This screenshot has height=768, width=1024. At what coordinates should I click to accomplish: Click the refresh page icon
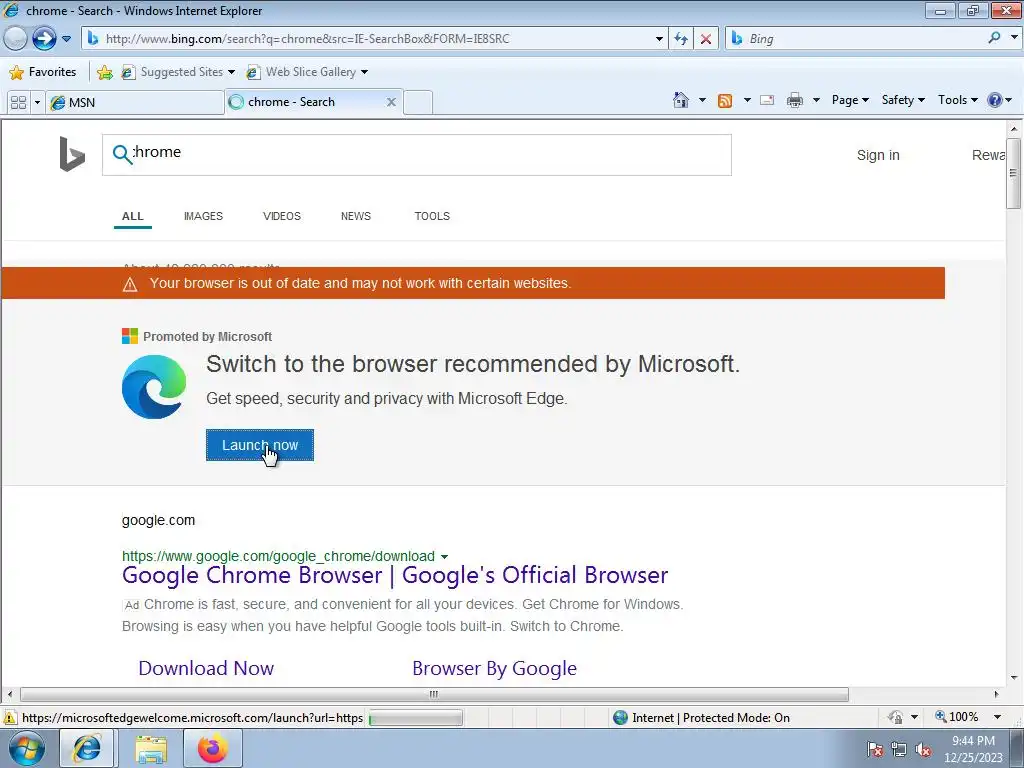point(680,39)
